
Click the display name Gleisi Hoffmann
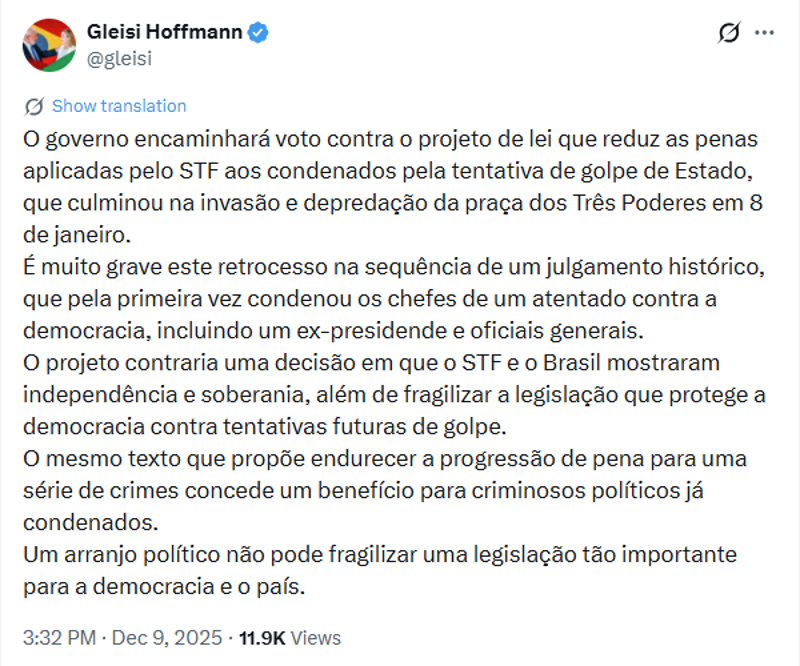tap(168, 30)
